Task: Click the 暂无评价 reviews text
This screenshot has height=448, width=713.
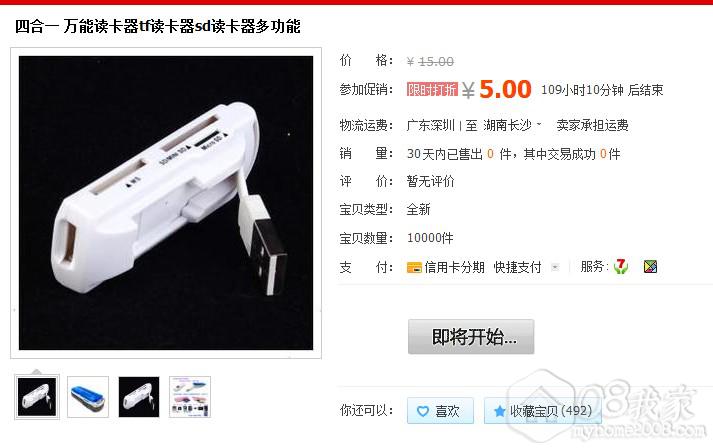Action: click(x=430, y=181)
